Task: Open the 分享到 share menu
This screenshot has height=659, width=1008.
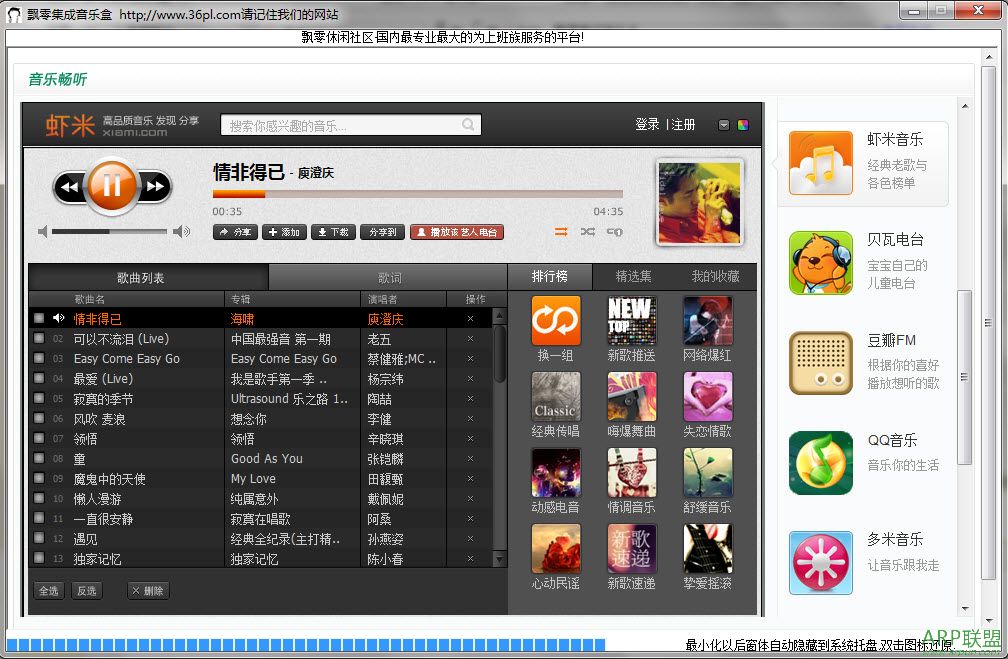Action: click(x=382, y=232)
